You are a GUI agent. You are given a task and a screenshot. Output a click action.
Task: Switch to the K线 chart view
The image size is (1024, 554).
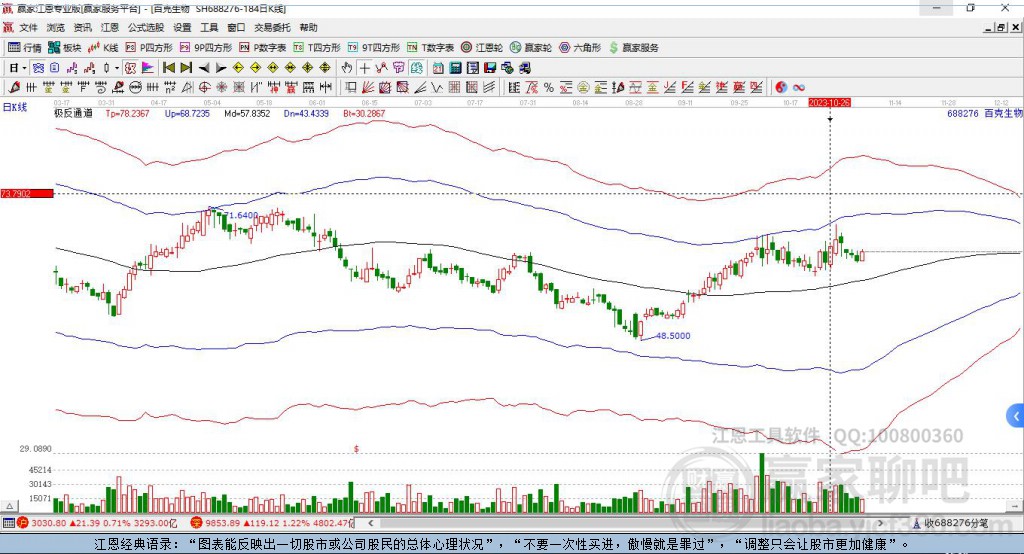(103, 48)
